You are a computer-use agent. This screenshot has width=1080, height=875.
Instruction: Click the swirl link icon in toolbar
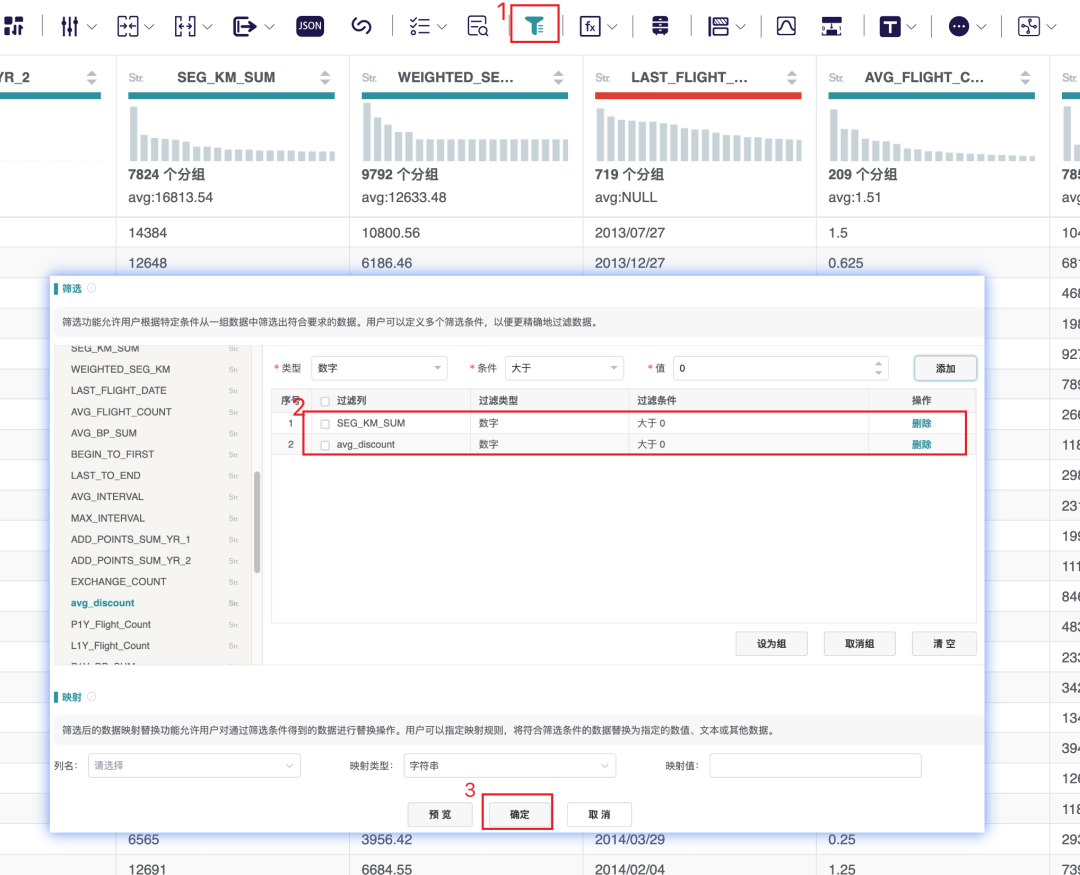362,26
